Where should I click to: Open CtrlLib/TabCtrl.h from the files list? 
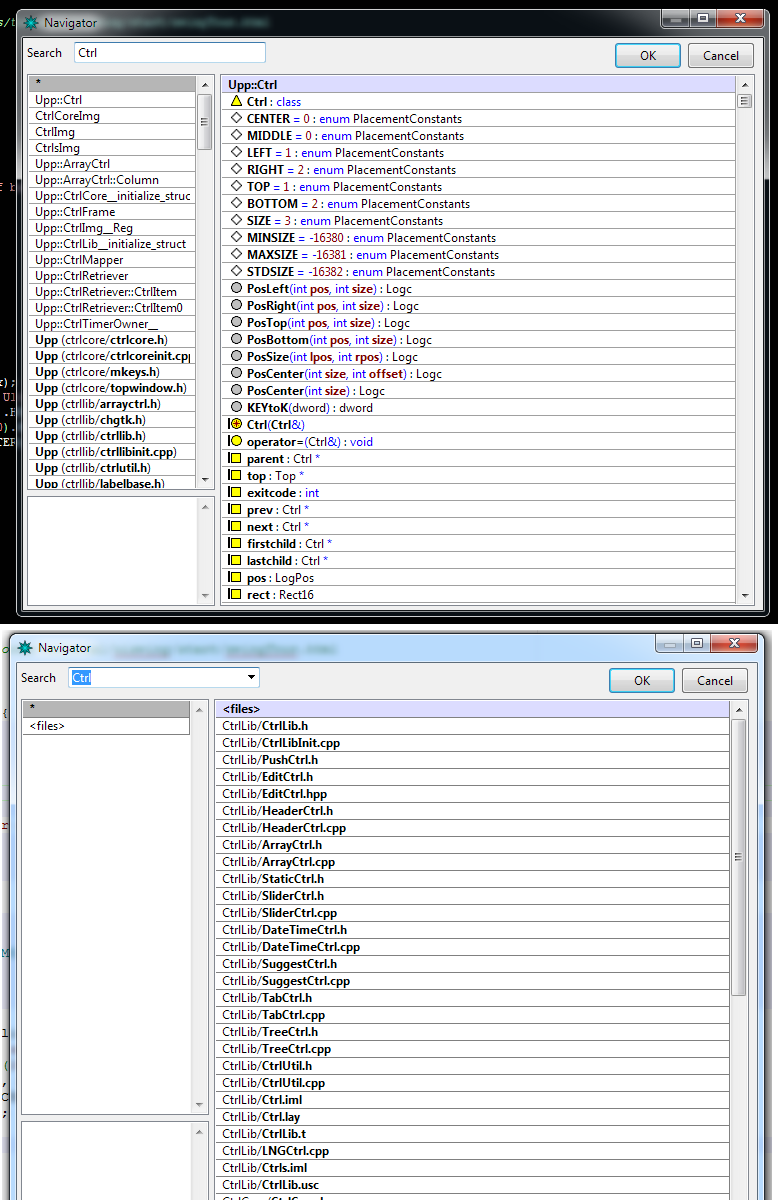[267, 998]
